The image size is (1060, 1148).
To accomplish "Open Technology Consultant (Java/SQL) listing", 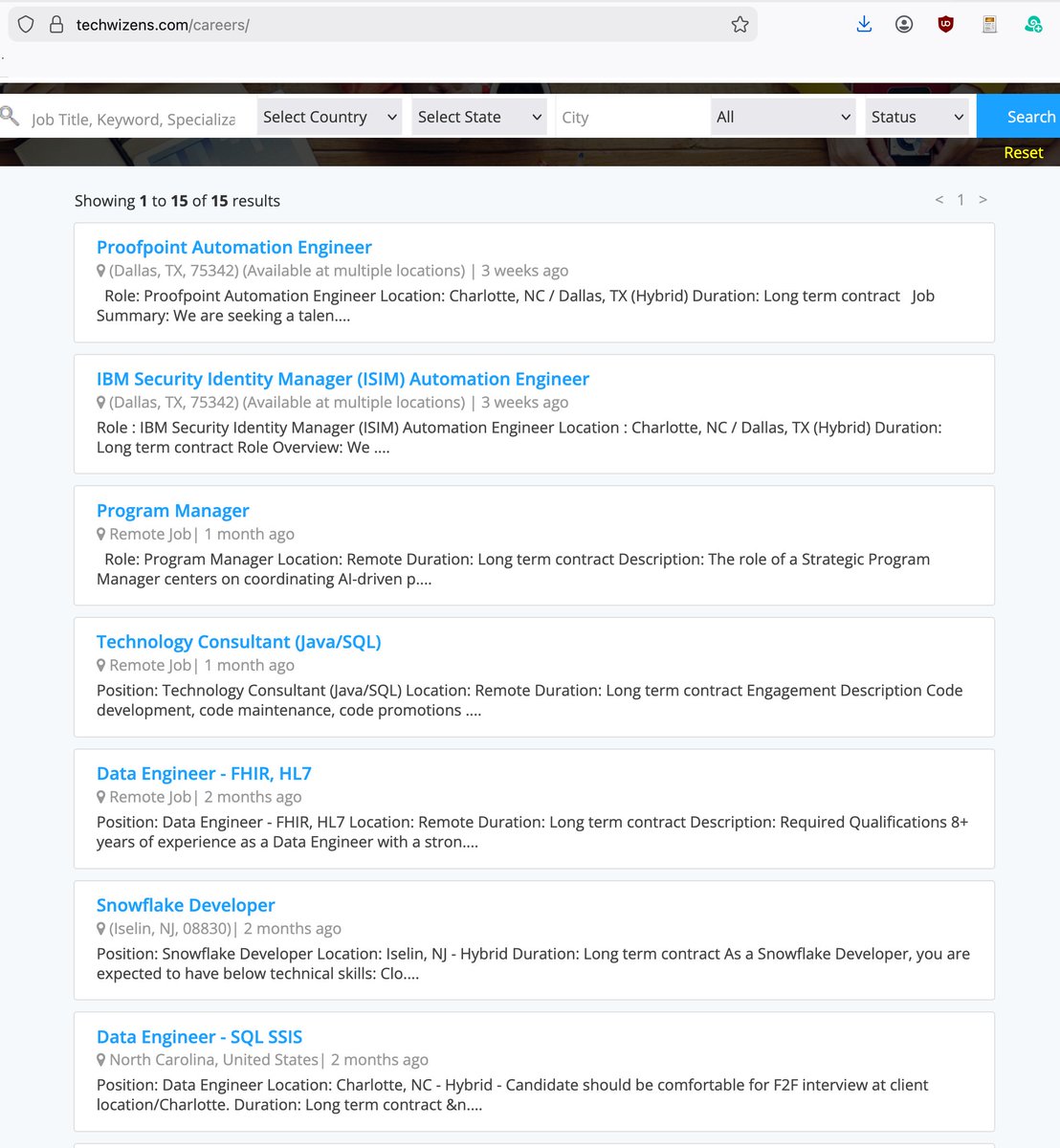I will (x=239, y=642).
